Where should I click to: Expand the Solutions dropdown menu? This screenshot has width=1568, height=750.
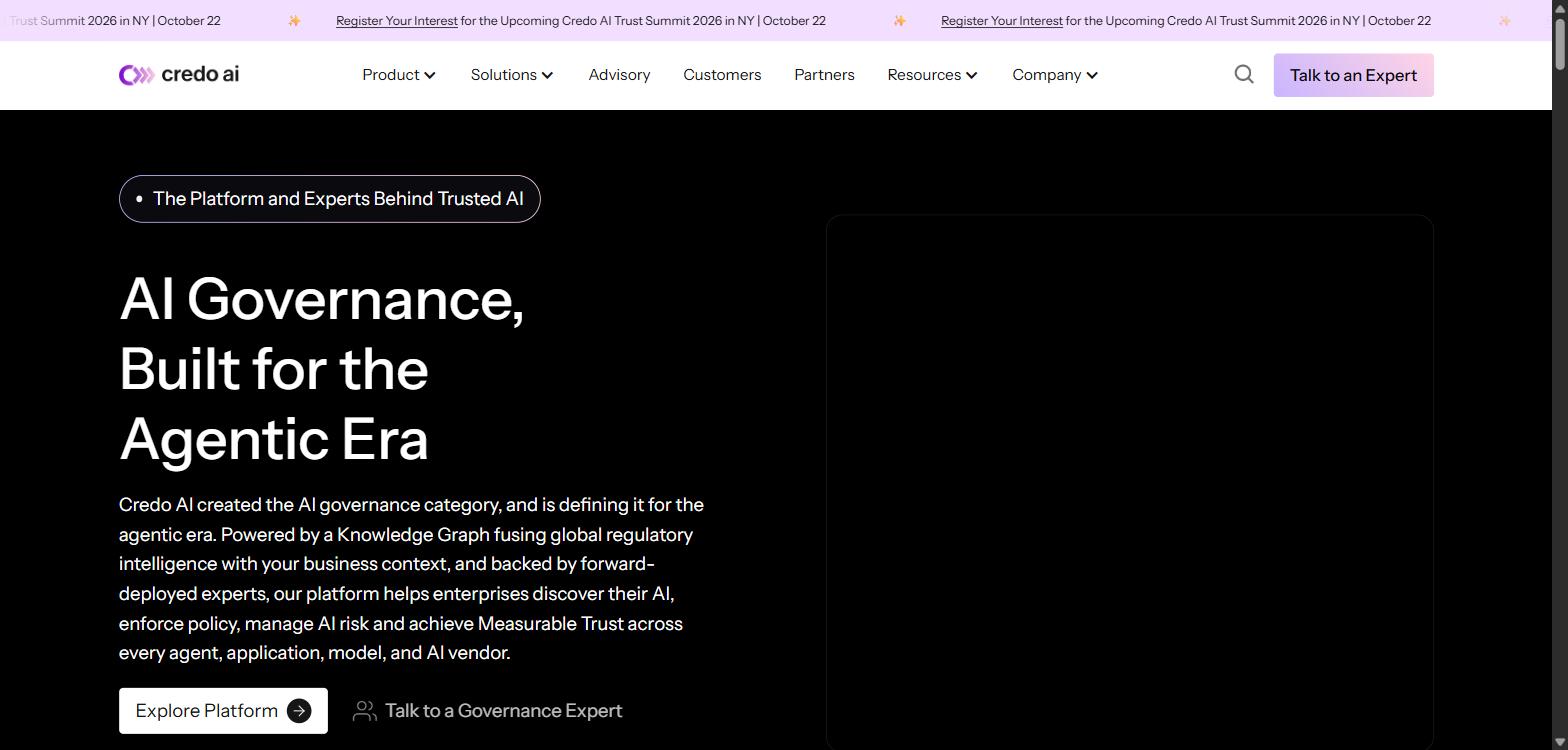tap(512, 75)
